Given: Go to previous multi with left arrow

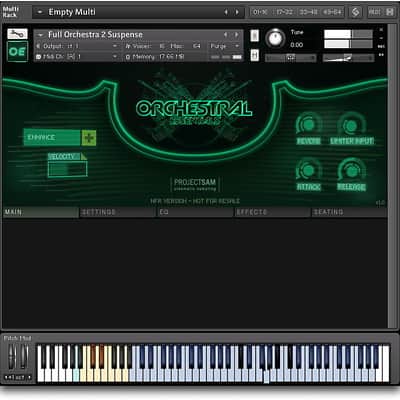Looking at the screenshot, I should click(x=226, y=12).
